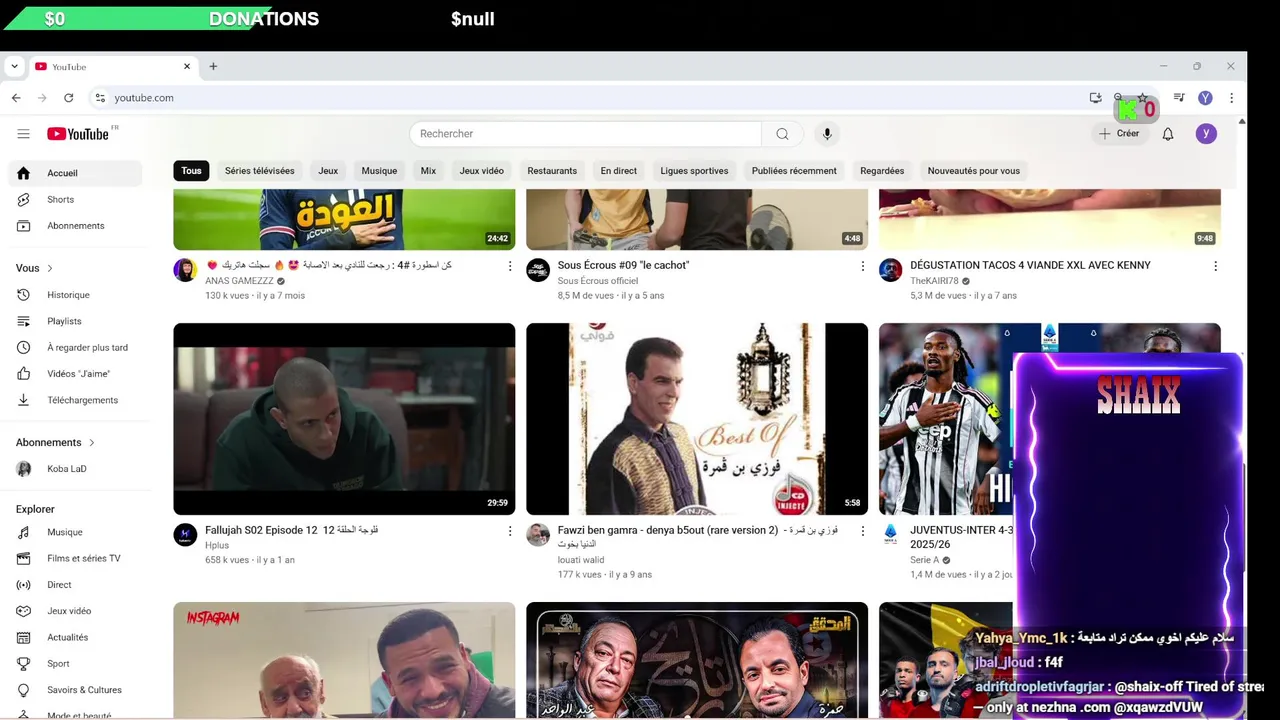
Task: Select the Publiées récemment chip
Action: (794, 171)
